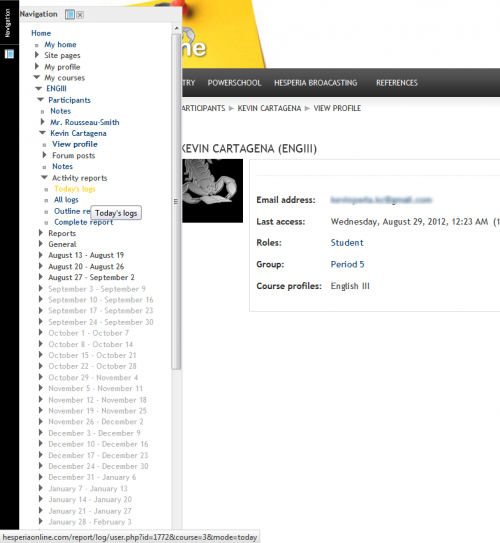Image resolution: width=500 pixels, height=543 pixels.
Task: Open Notes under Kevin Cartagena
Action: point(62,167)
